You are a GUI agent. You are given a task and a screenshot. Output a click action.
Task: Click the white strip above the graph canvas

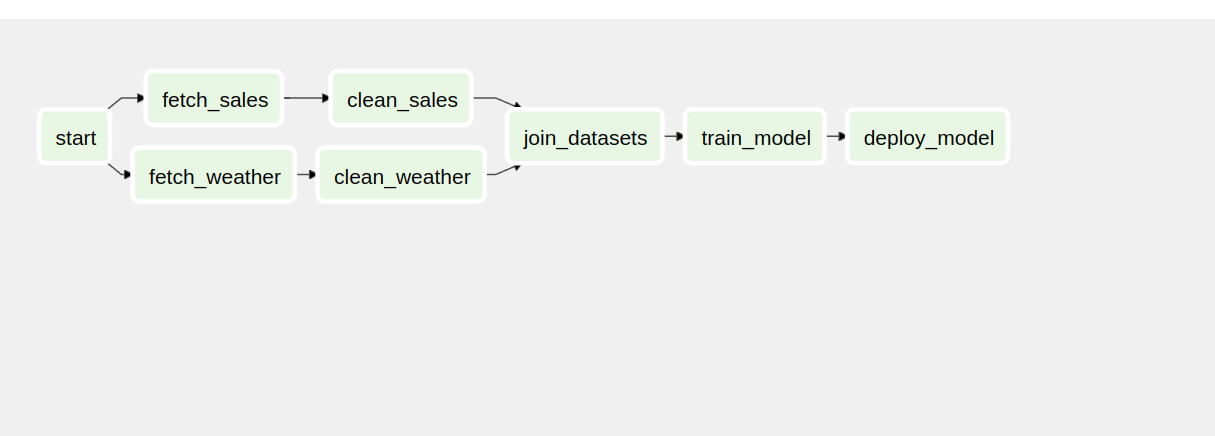600,9
